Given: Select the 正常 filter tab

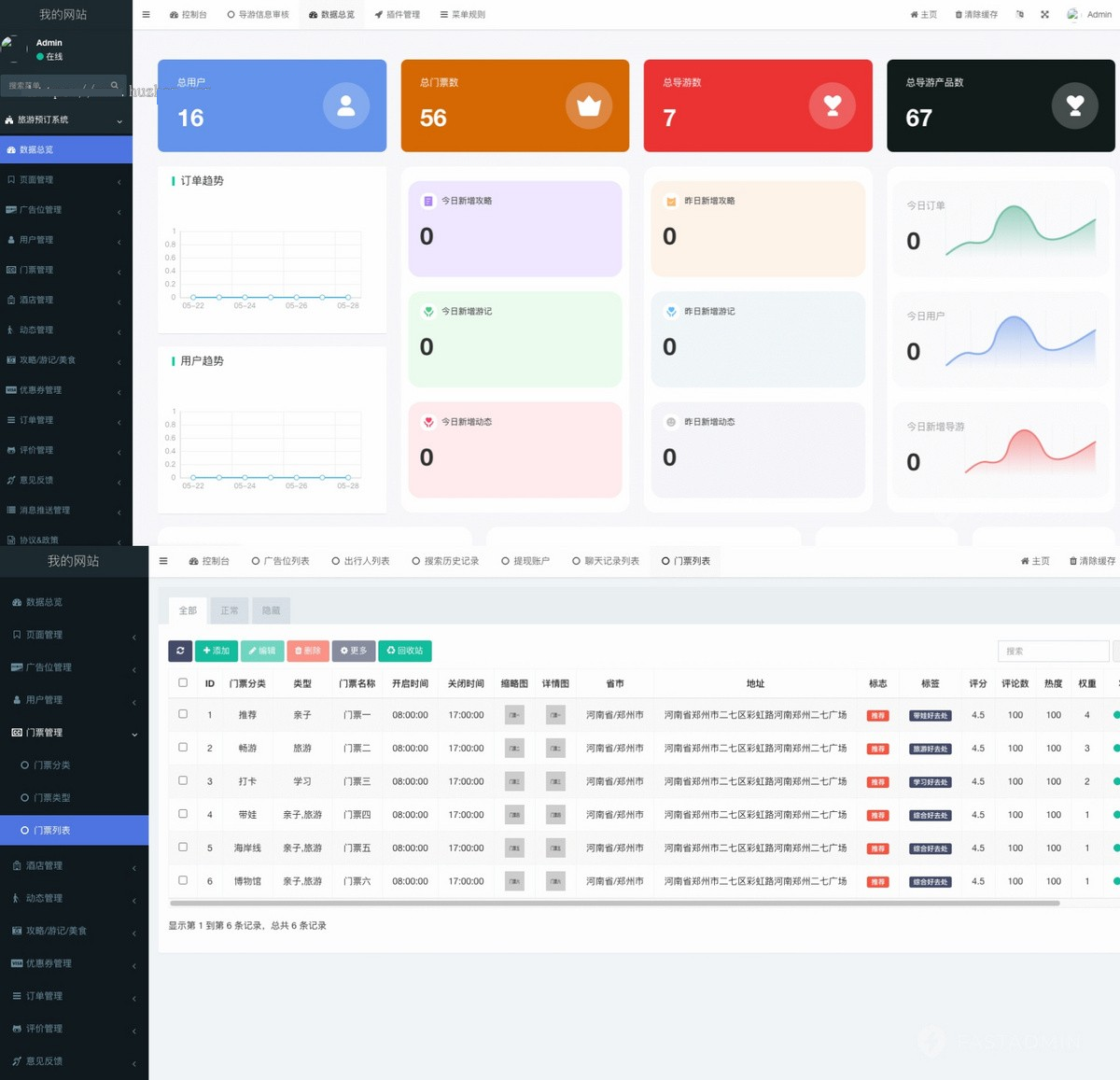Looking at the screenshot, I should pyautogui.click(x=230, y=610).
